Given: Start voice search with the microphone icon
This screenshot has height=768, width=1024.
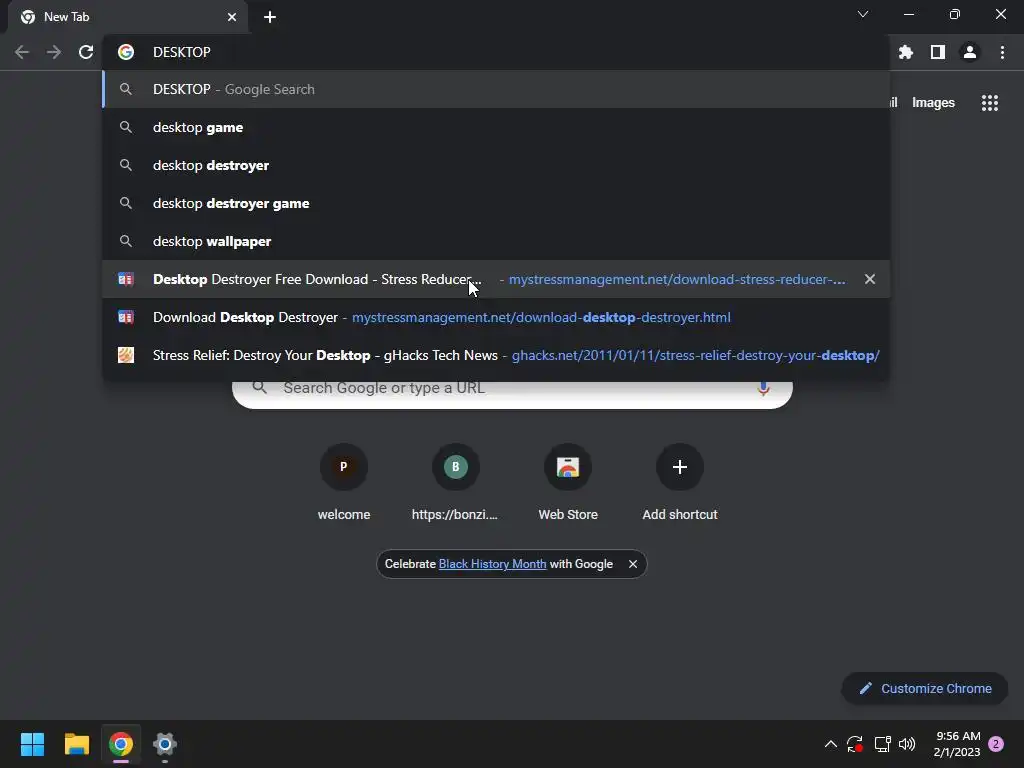Looking at the screenshot, I should (x=763, y=389).
